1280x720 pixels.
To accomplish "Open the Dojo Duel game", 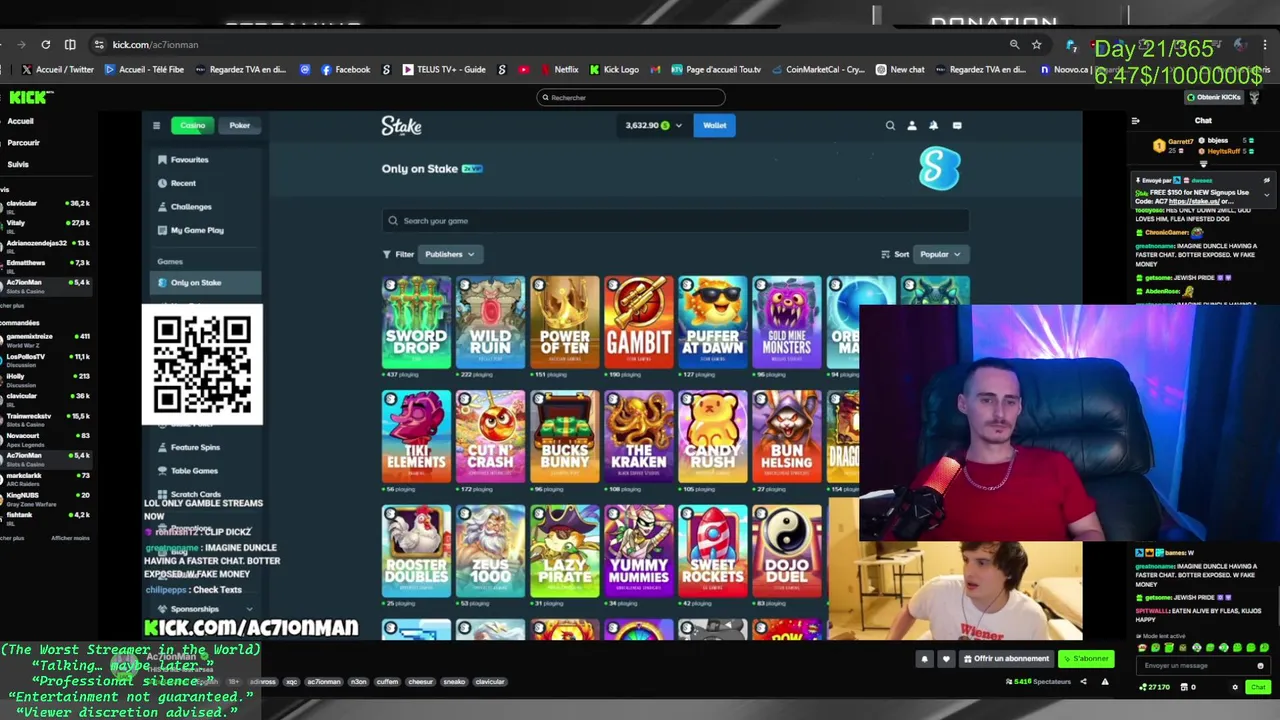I will tap(786, 551).
